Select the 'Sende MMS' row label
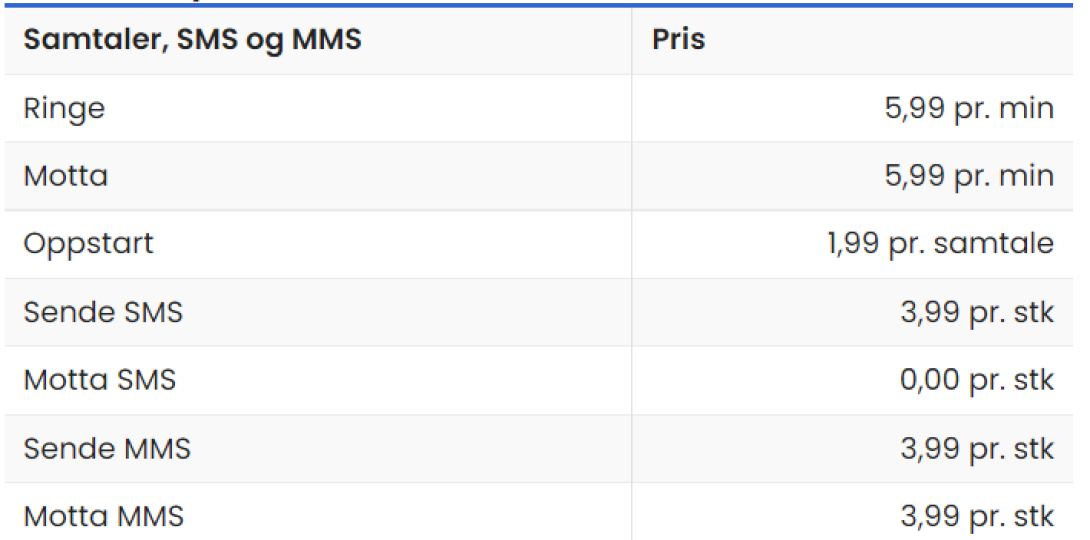1090x540 pixels. (x=107, y=448)
